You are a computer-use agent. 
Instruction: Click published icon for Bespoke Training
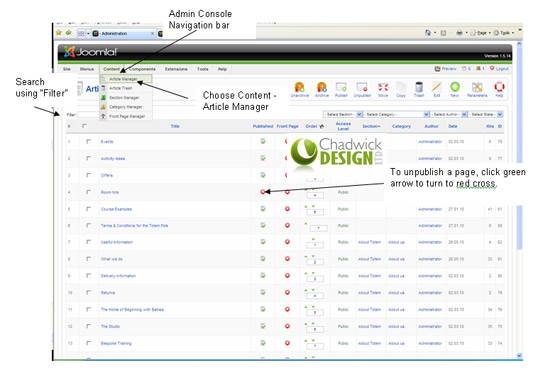tap(263, 343)
